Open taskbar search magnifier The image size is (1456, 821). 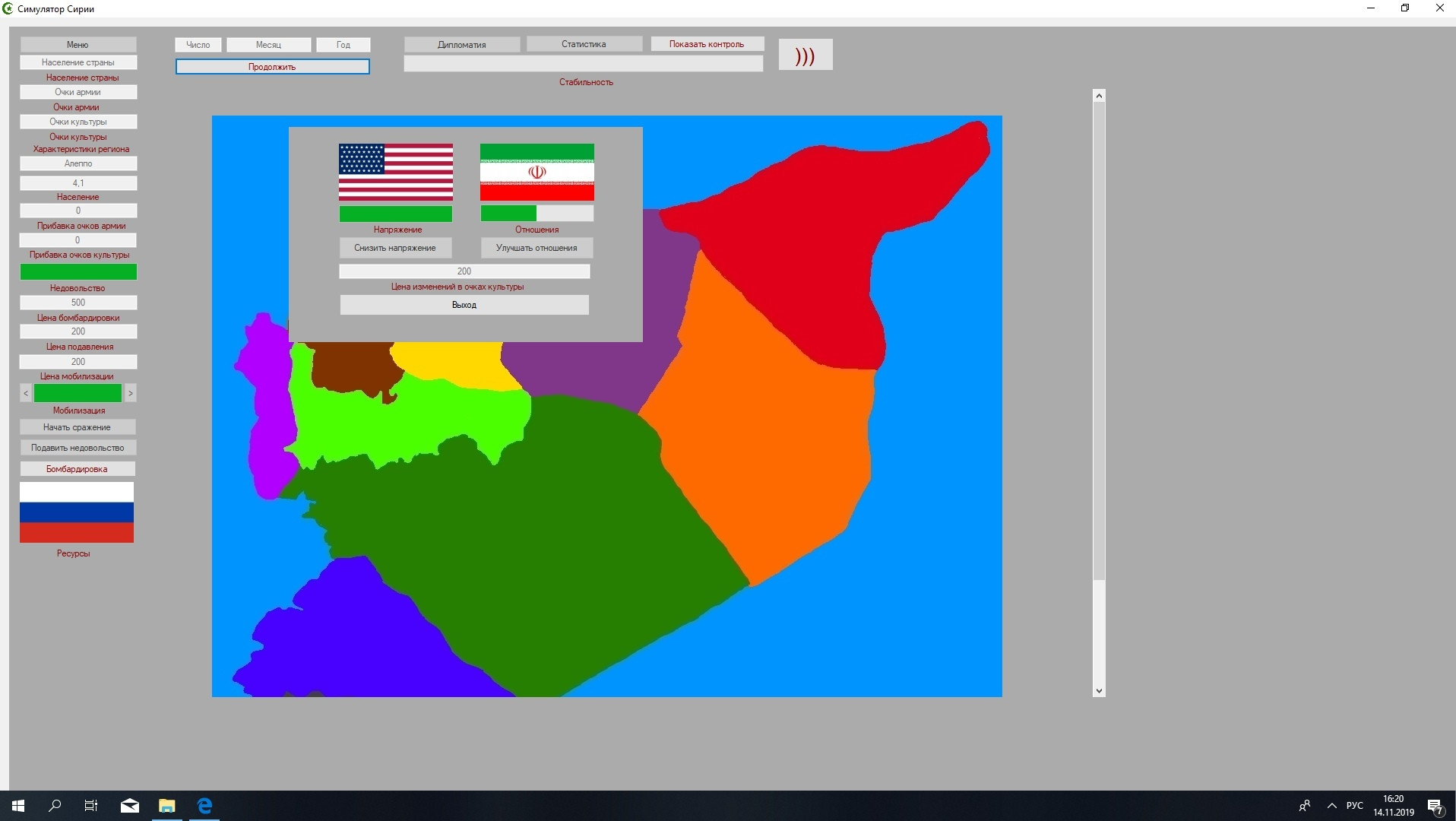[55, 806]
